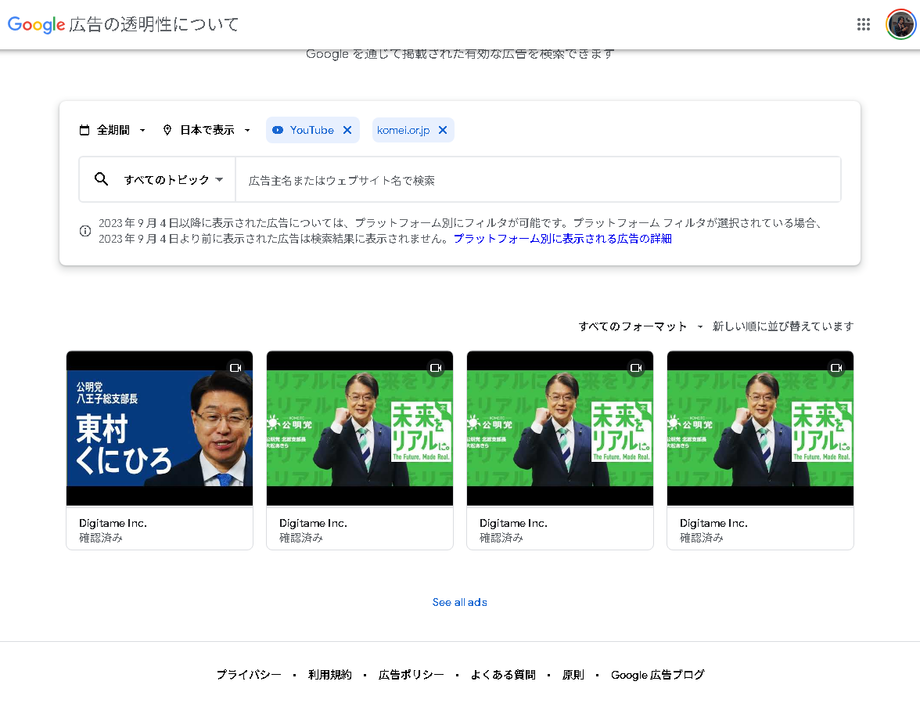
Task: Click the 広告の透明性について page title
Action: click(x=154, y=25)
